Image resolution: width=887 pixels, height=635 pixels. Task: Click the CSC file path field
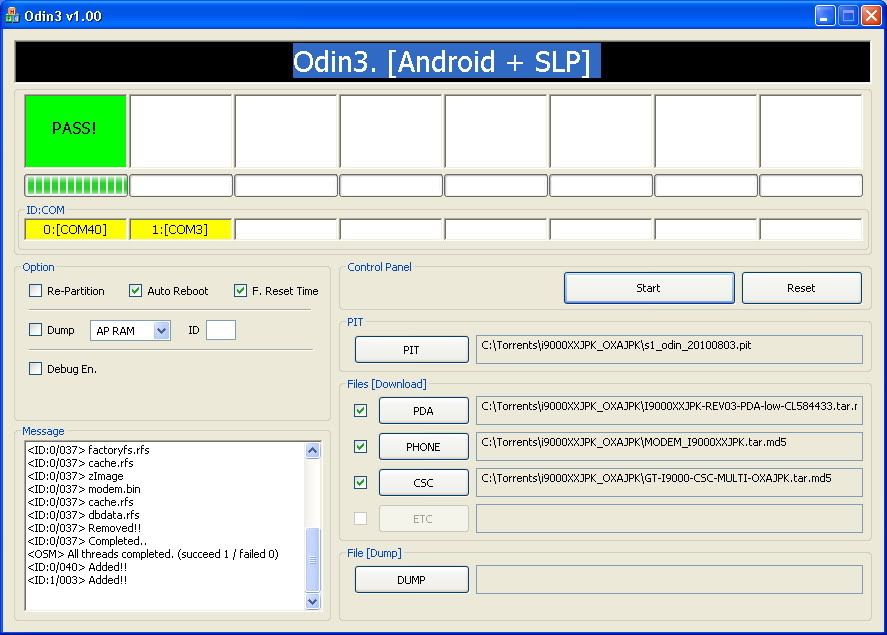point(669,482)
